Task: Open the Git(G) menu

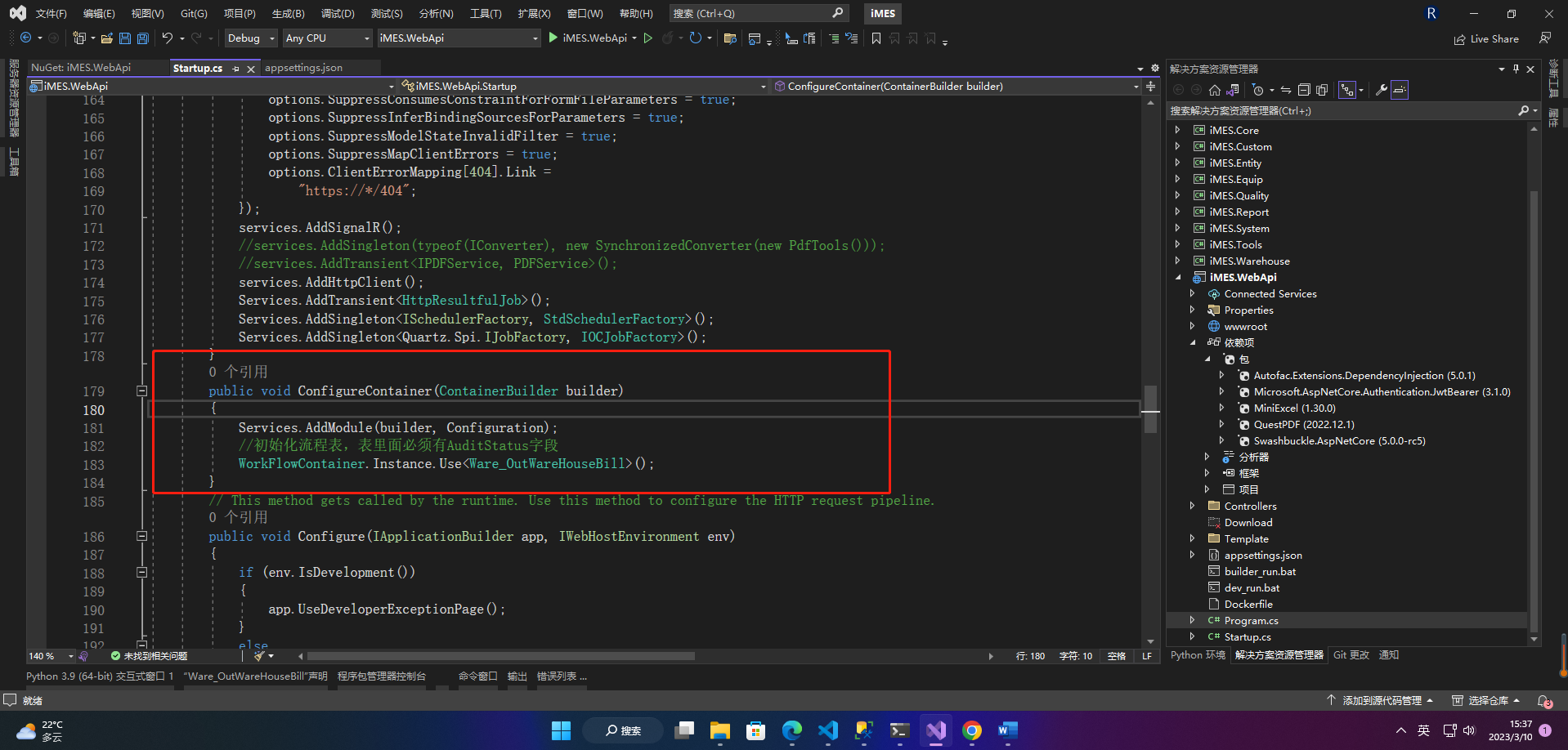Action: [194, 13]
